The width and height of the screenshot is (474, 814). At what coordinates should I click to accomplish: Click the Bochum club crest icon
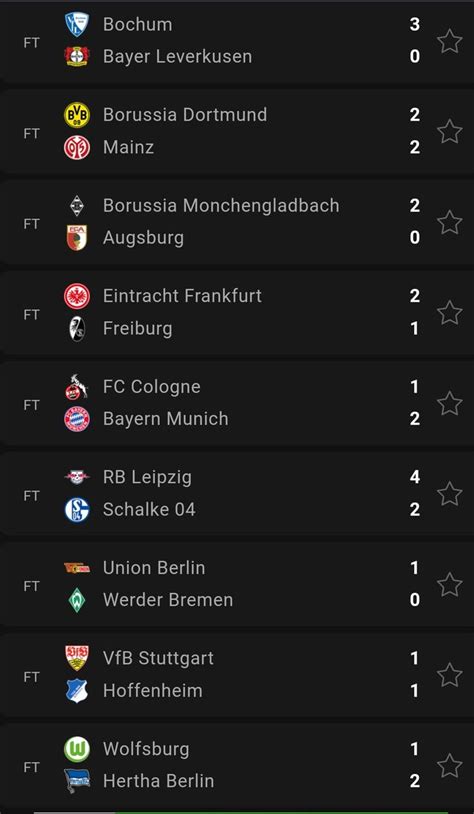pyautogui.click(x=77, y=24)
